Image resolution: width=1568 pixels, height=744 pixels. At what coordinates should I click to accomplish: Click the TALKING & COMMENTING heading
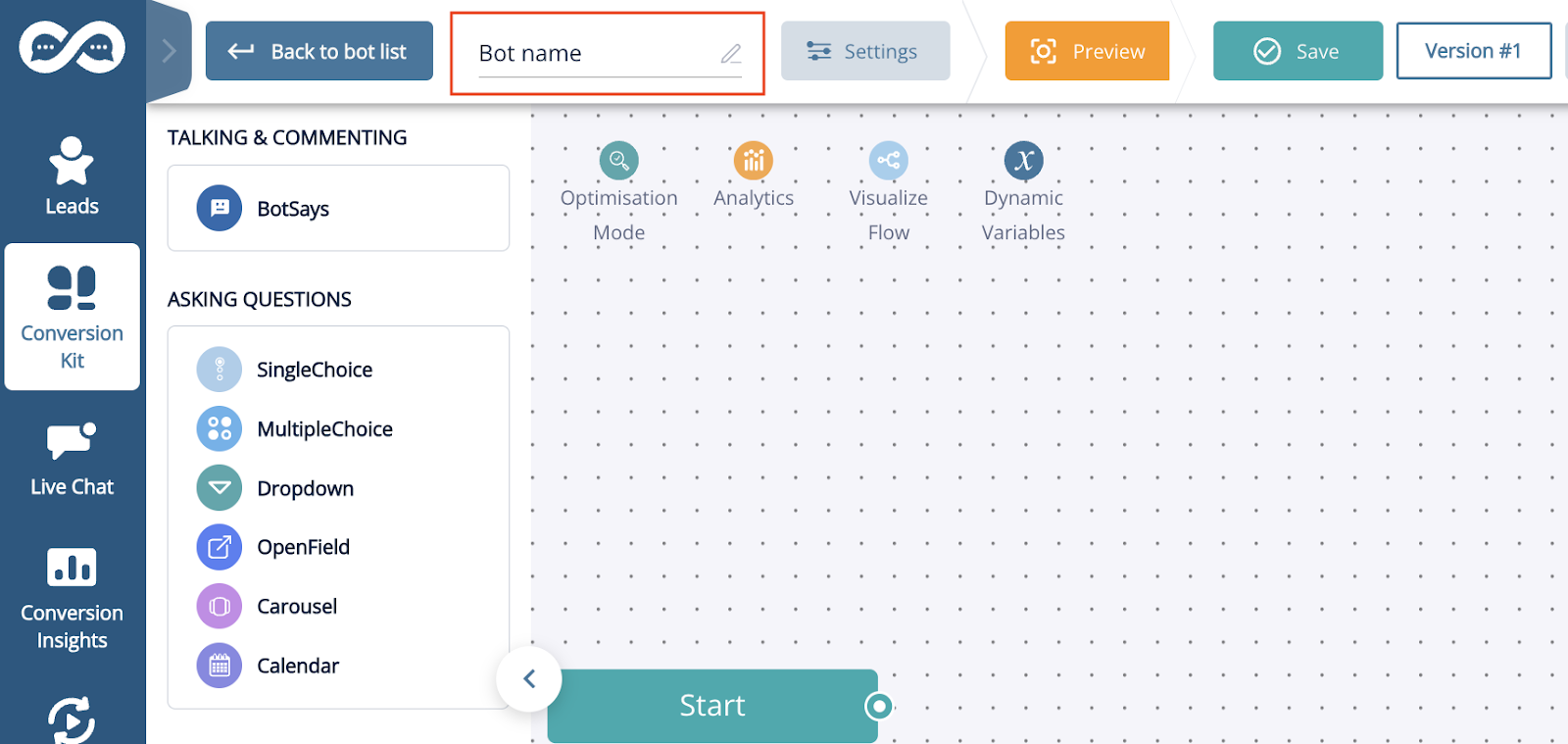pos(287,137)
